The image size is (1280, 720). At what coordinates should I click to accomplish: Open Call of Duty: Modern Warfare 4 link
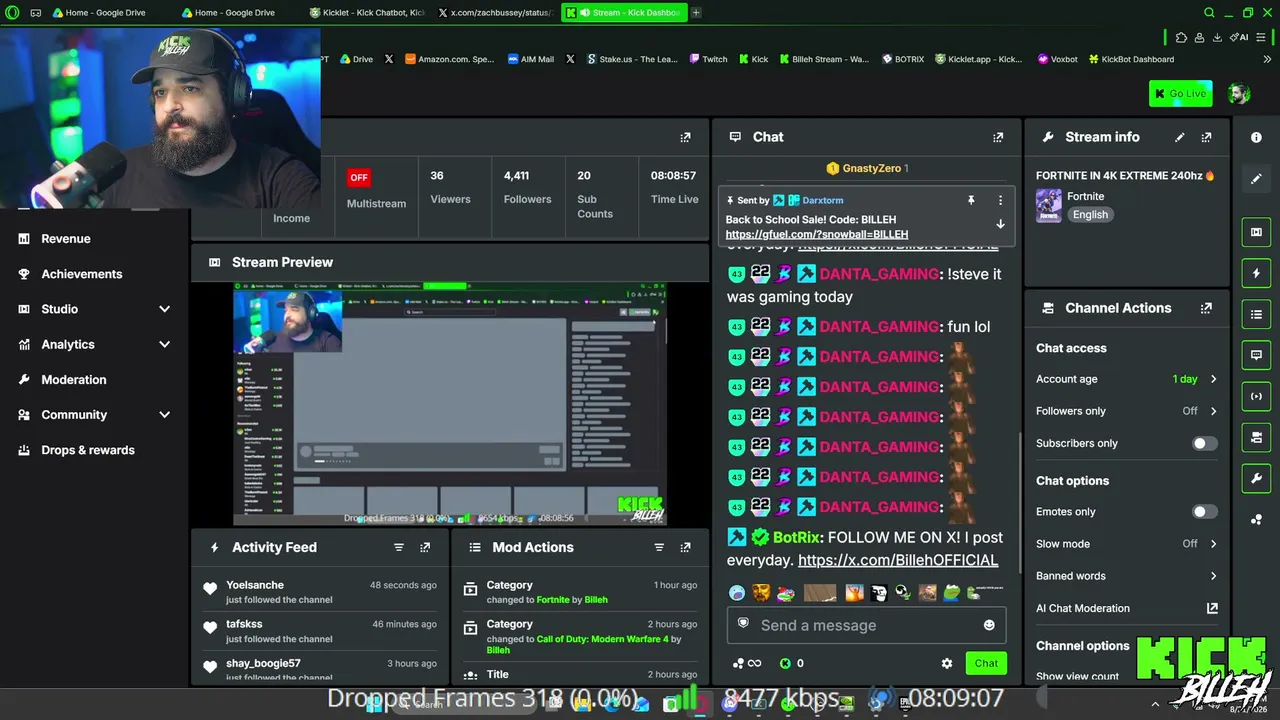pos(603,639)
